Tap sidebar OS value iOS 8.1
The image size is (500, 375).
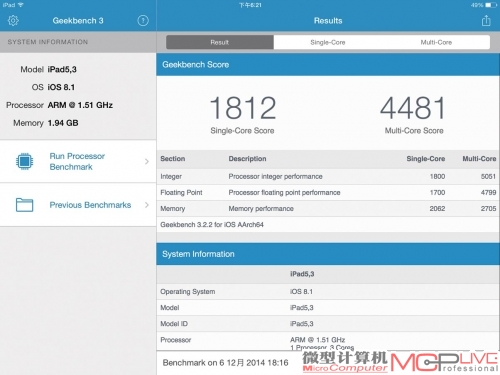click(x=61, y=87)
